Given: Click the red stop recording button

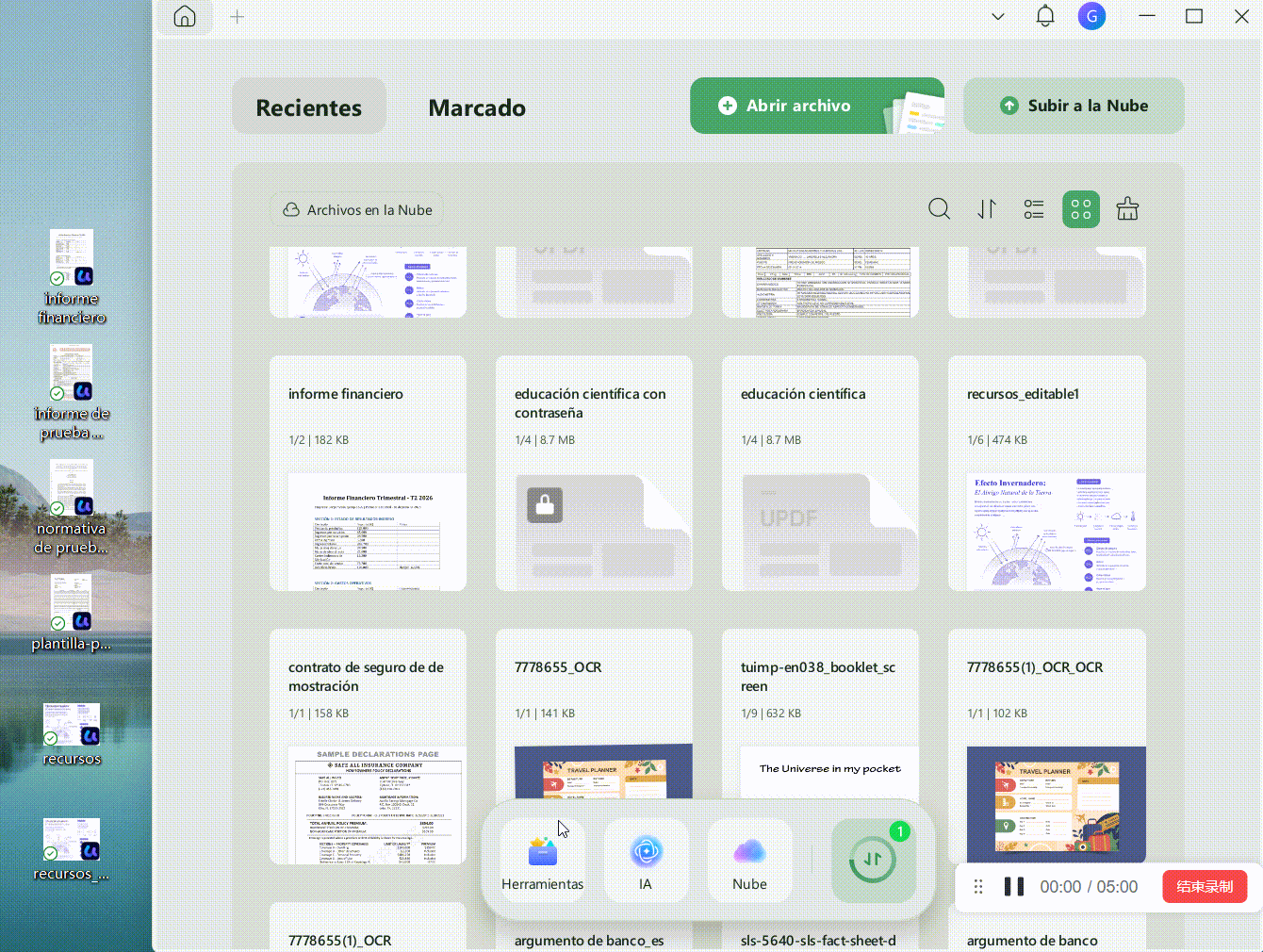Looking at the screenshot, I should tap(1205, 887).
